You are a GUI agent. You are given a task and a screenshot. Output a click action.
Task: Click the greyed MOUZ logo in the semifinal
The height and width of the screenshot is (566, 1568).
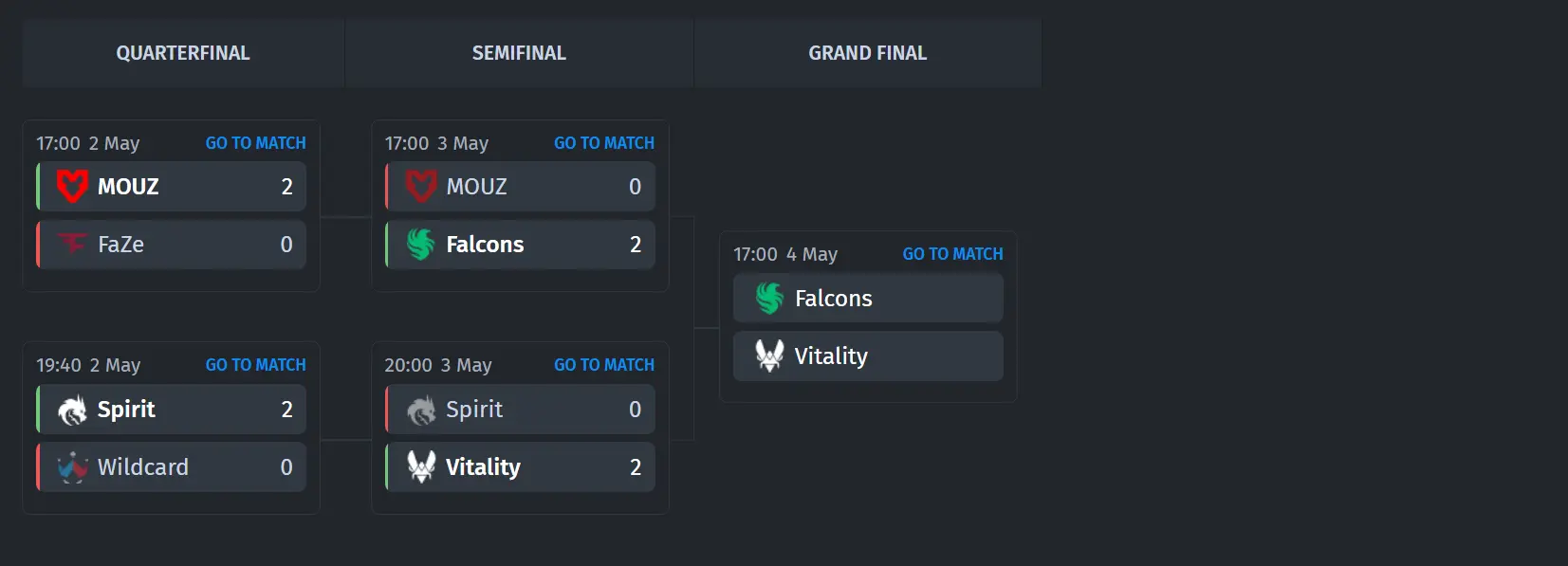pos(421,186)
